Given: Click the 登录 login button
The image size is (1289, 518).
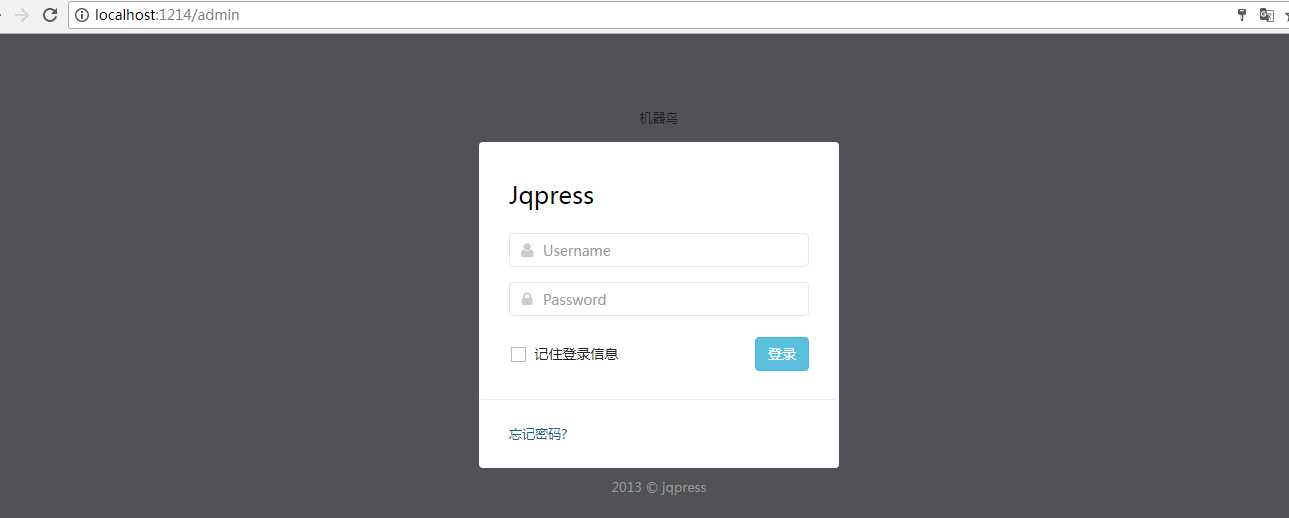Looking at the screenshot, I should 782,354.
